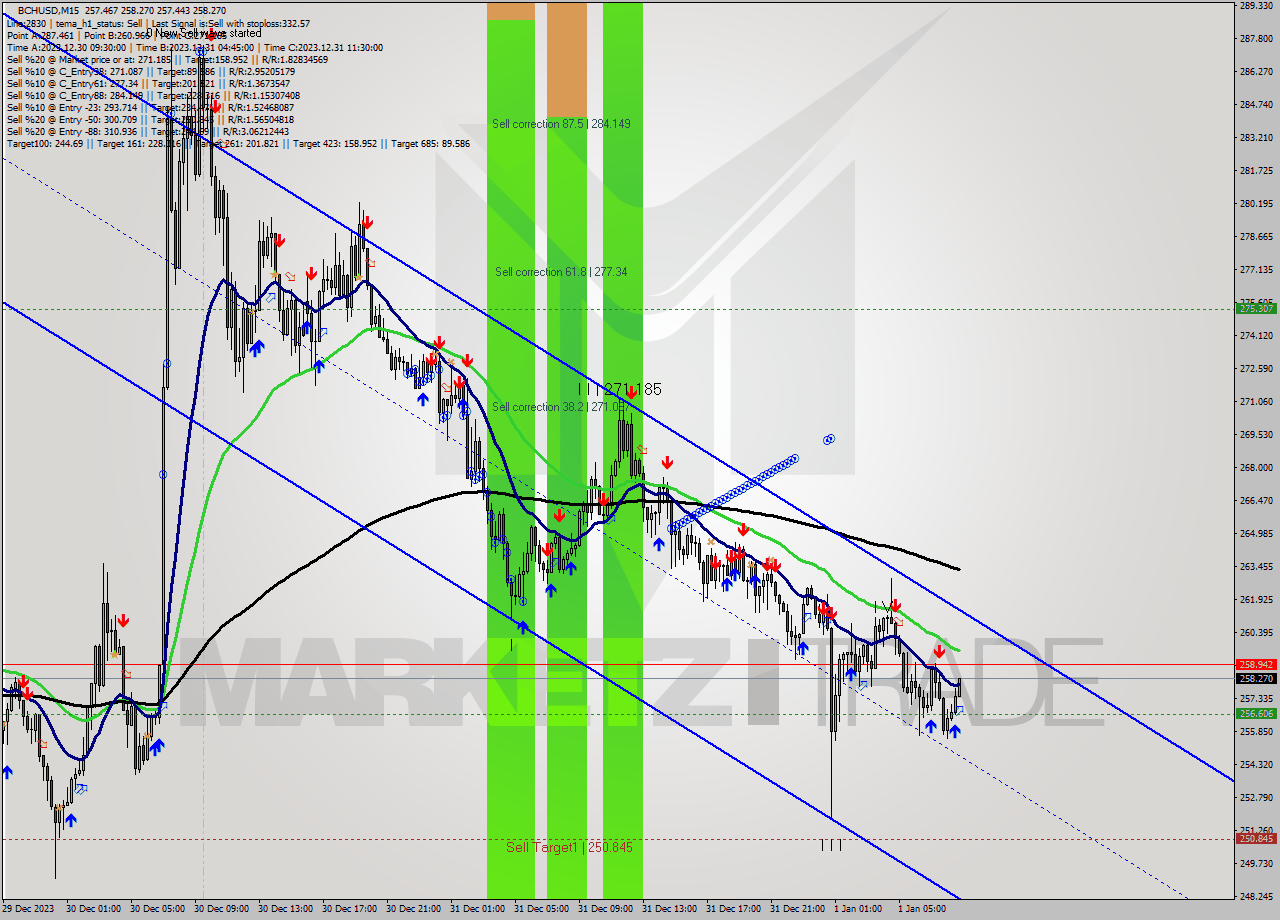This screenshot has width=1280, height=920.
Task: Click '1 Jan 01:00' on the time axis
Action: tap(858, 909)
